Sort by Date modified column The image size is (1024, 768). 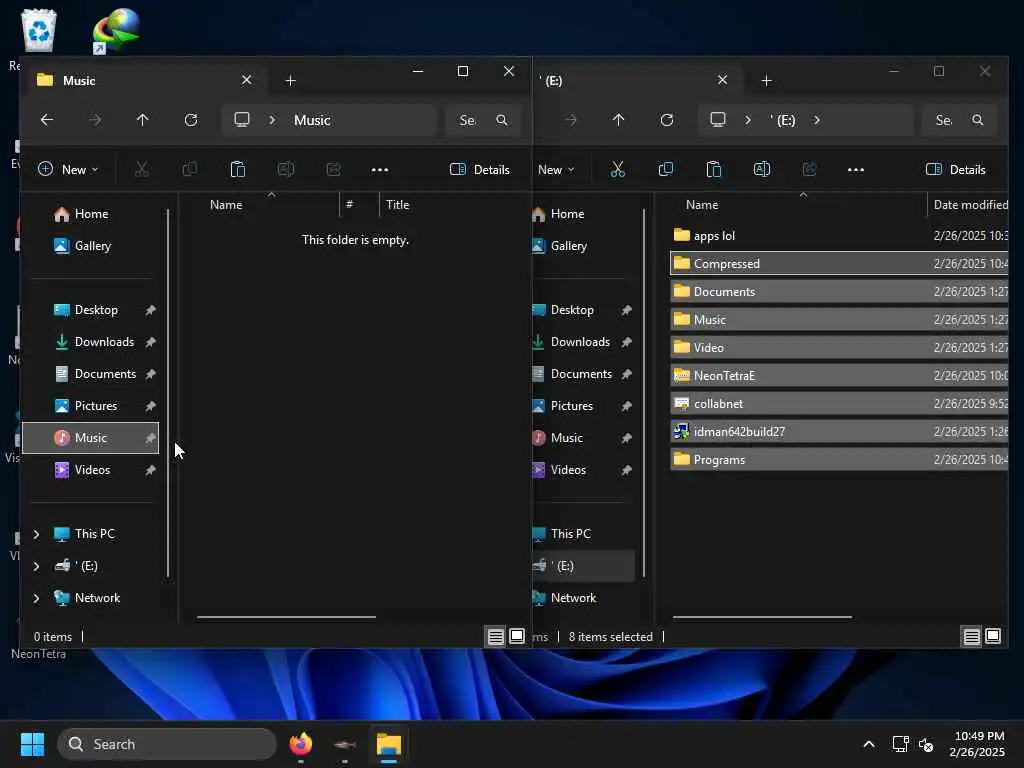coord(968,205)
